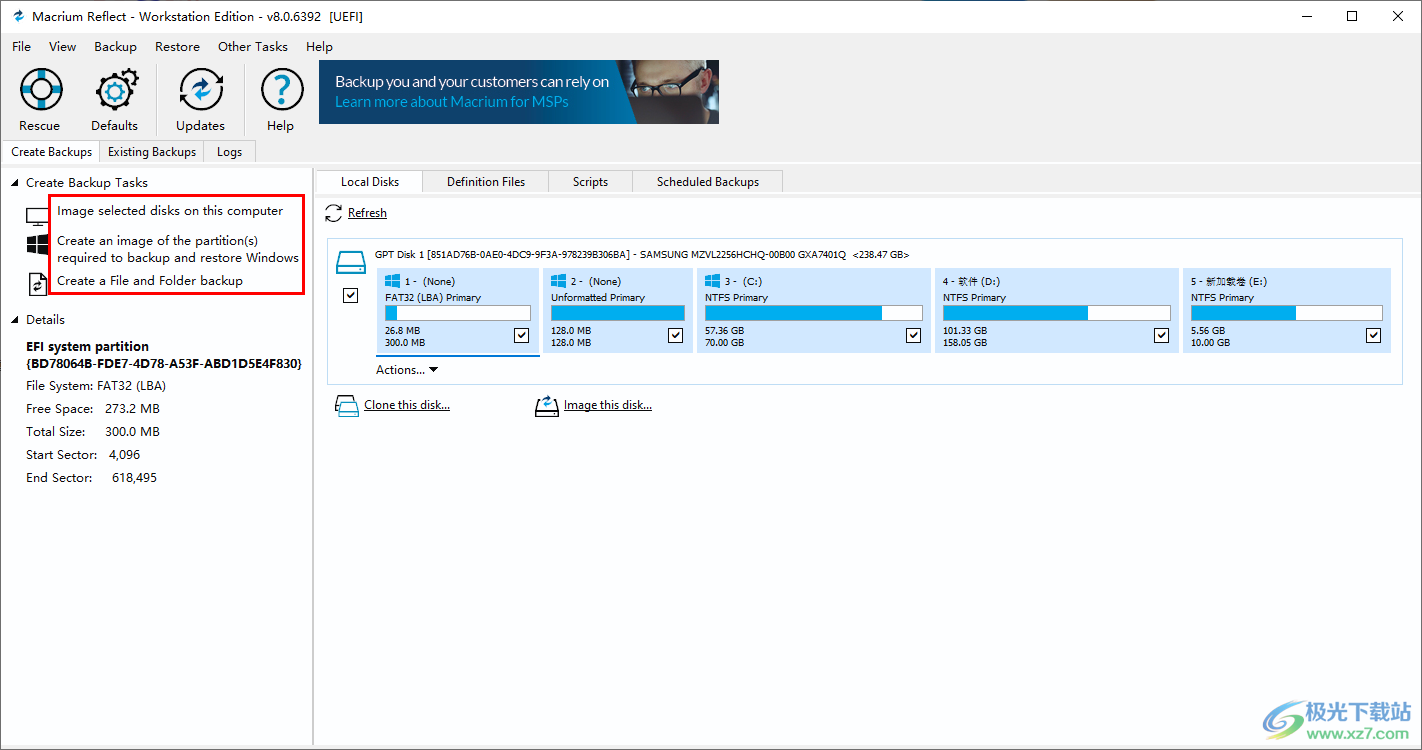Click the MSP advertisement banner image

pyautogui.click(x=519, y=92)
